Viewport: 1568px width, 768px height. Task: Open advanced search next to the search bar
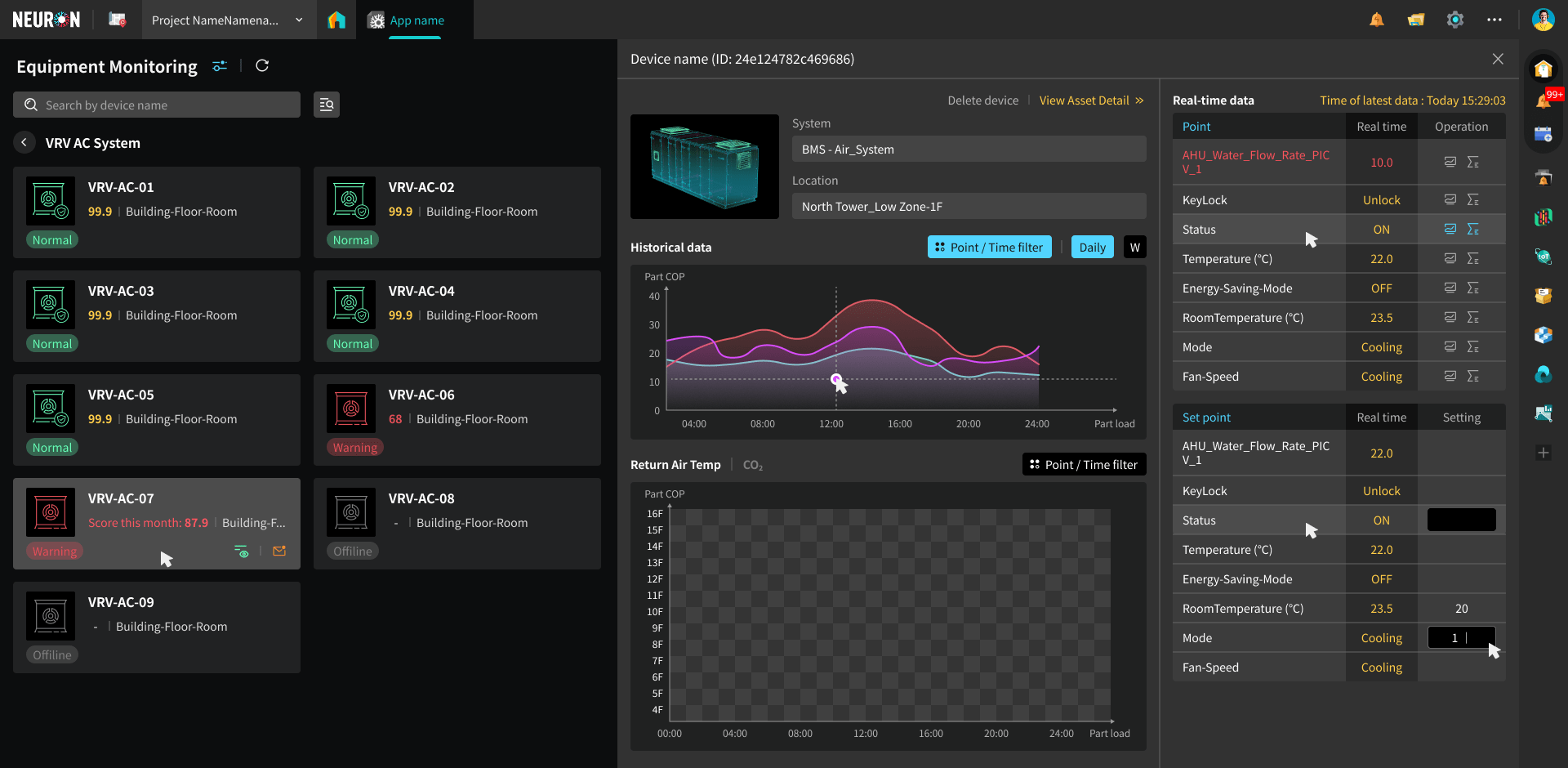[x=326, y=105]
